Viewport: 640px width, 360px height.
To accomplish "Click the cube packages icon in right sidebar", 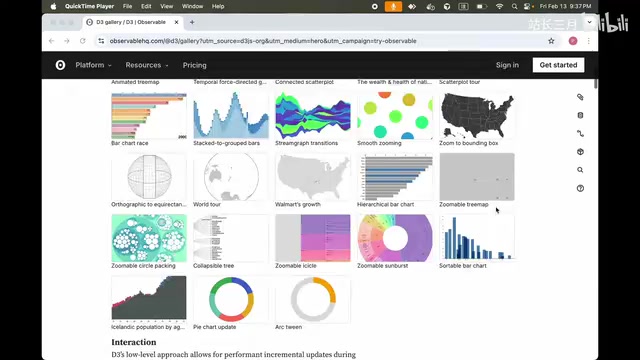I will coord(580,152).
